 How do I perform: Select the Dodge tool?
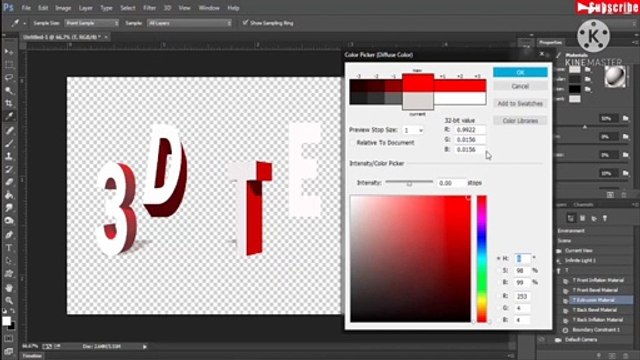pos(9,221)
